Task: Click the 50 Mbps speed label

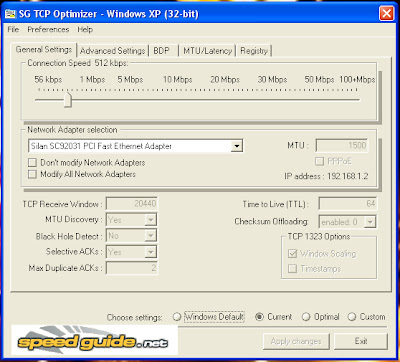Action: pyautogui.click(x=319, y=80)
